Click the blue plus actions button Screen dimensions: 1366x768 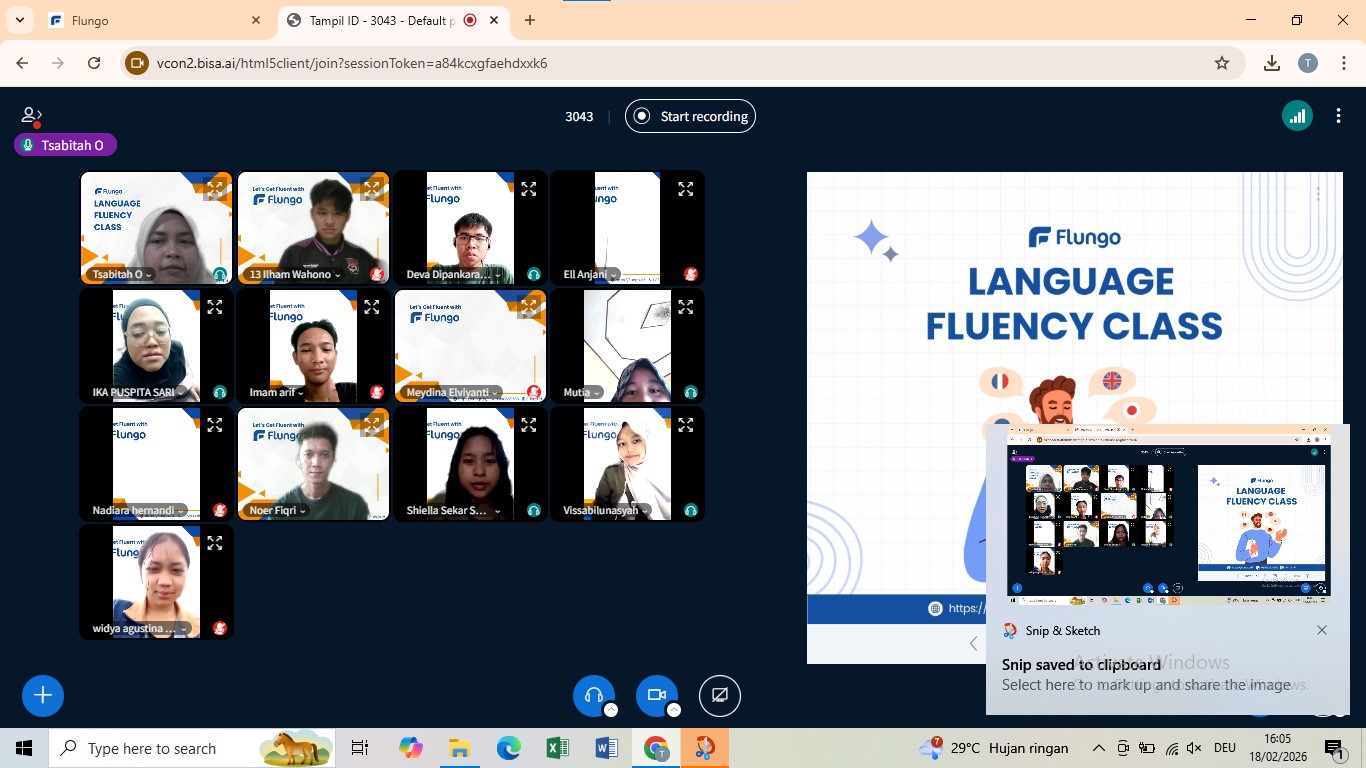tap(43, 695)
